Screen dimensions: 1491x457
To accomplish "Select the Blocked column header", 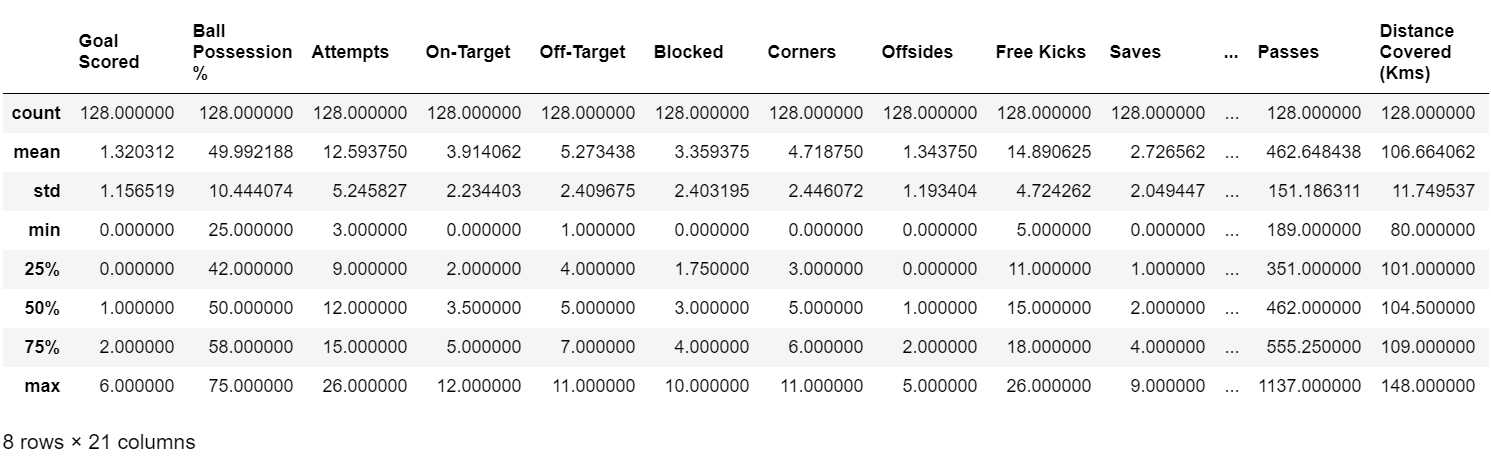I will pos(688,51).
